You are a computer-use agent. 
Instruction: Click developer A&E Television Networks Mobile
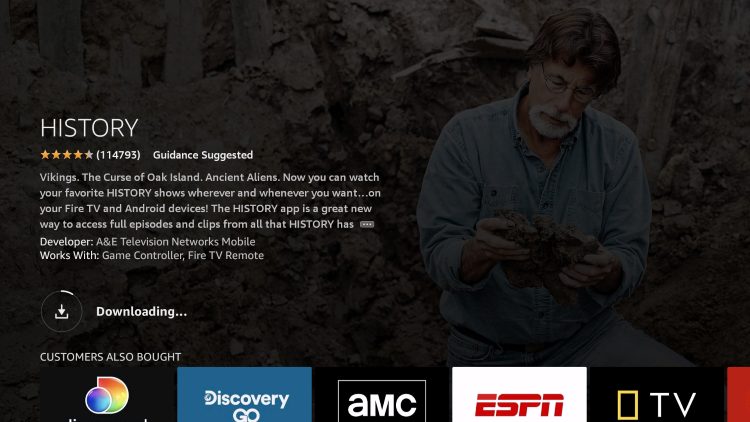point(176,242)
